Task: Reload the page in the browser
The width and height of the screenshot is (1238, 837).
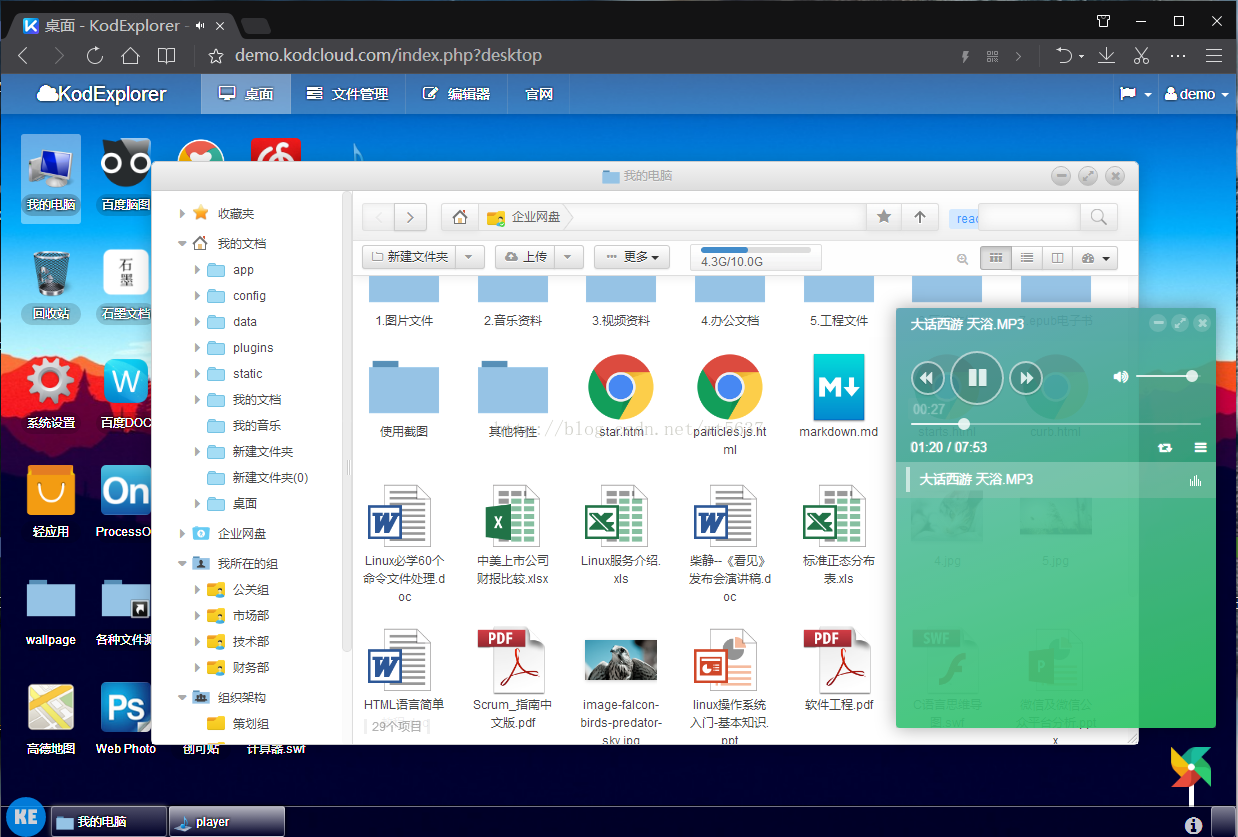Action: (95, 56)
